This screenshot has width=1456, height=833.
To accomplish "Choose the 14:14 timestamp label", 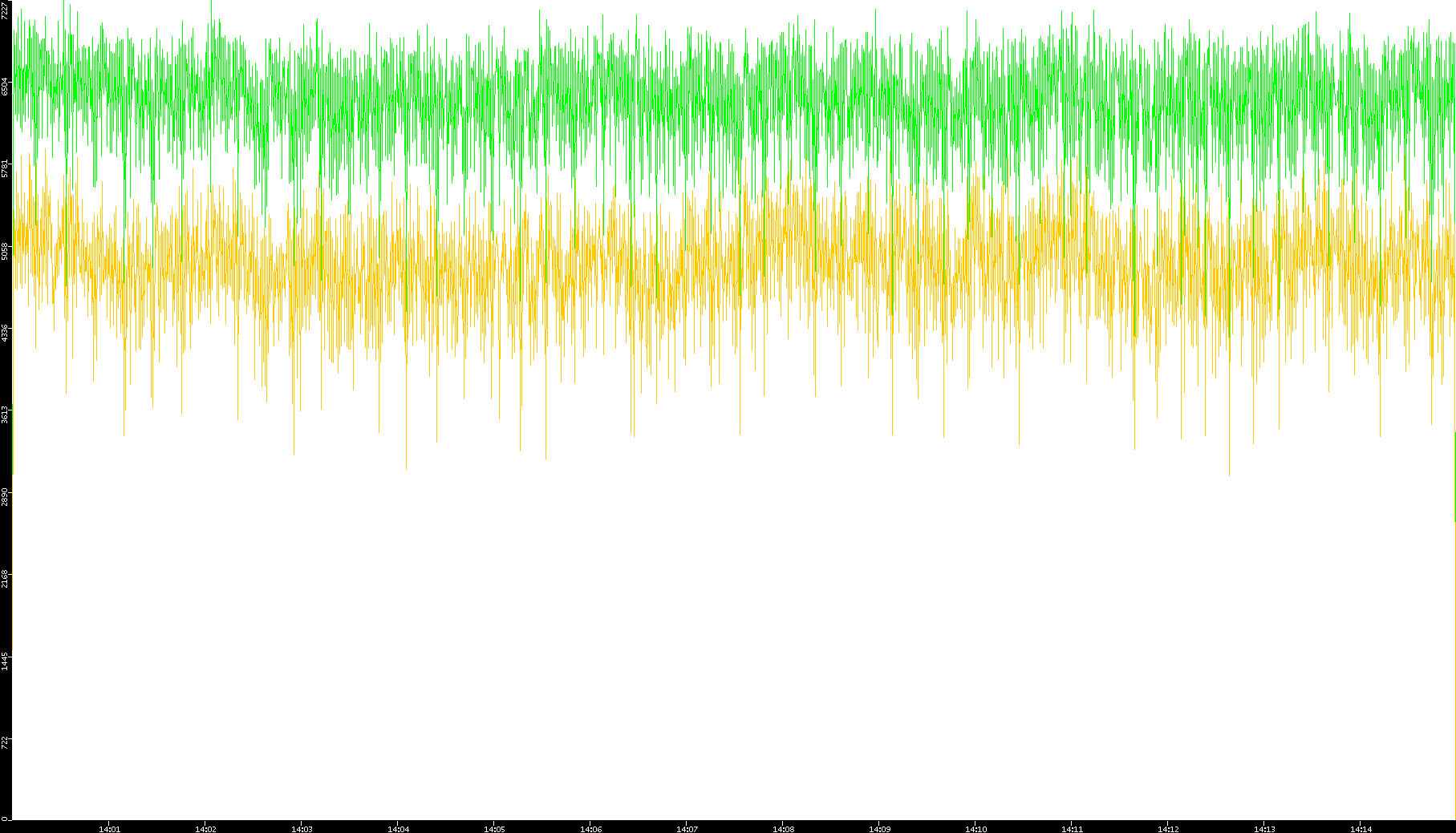I will 1361,829.
